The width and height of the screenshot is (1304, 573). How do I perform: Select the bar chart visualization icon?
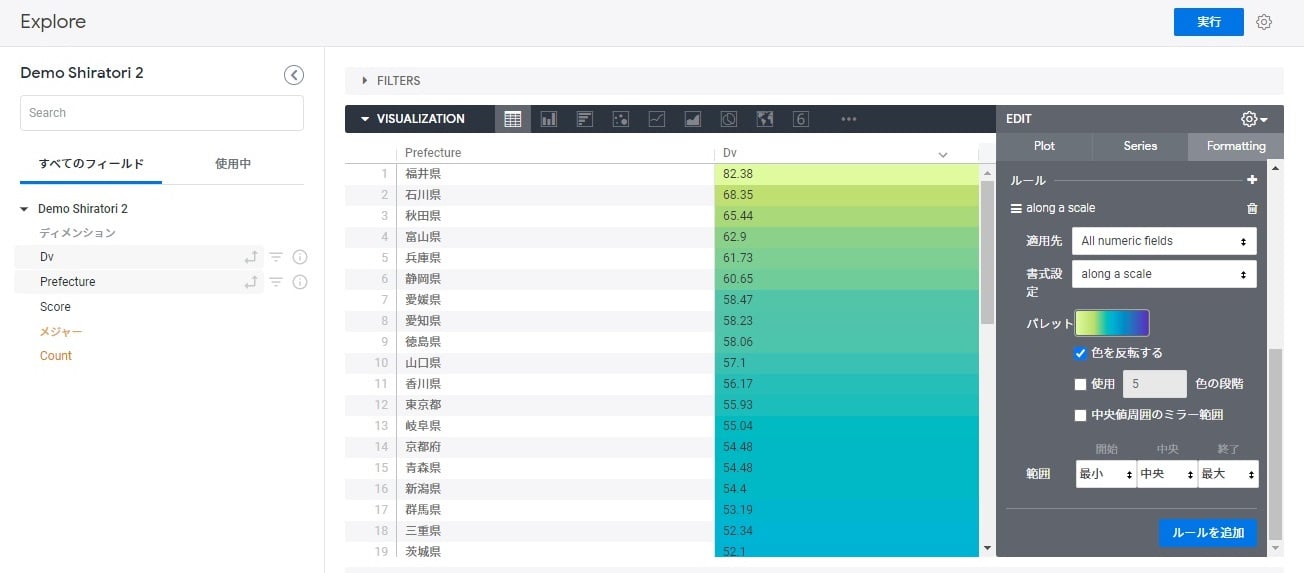click(585, 119)
